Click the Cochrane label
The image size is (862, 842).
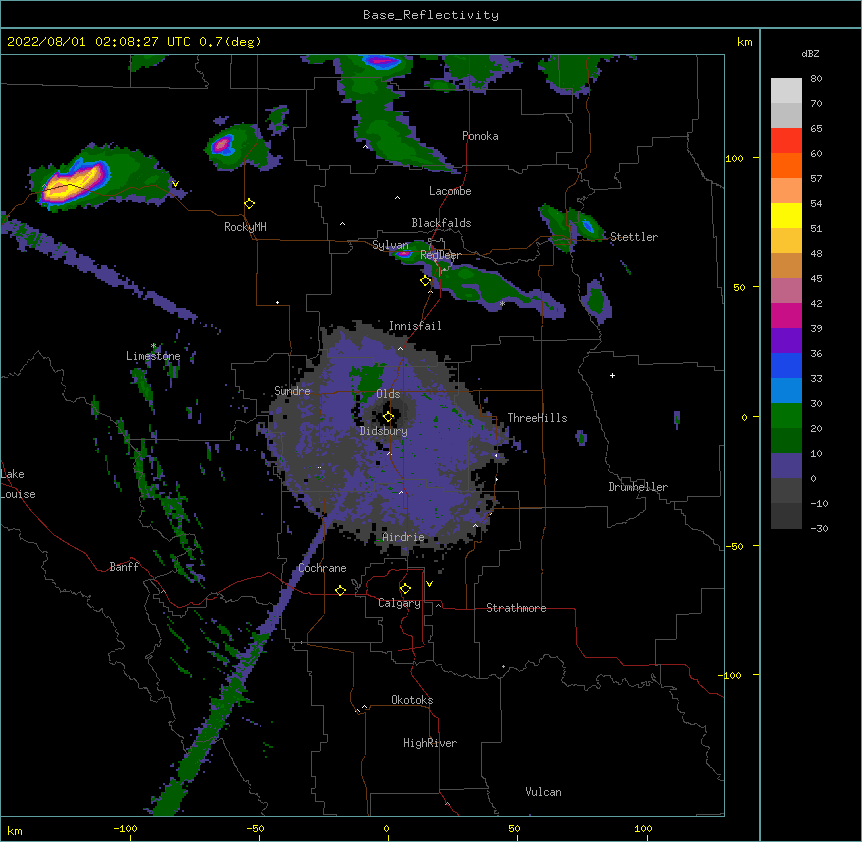tap(322, 568)
